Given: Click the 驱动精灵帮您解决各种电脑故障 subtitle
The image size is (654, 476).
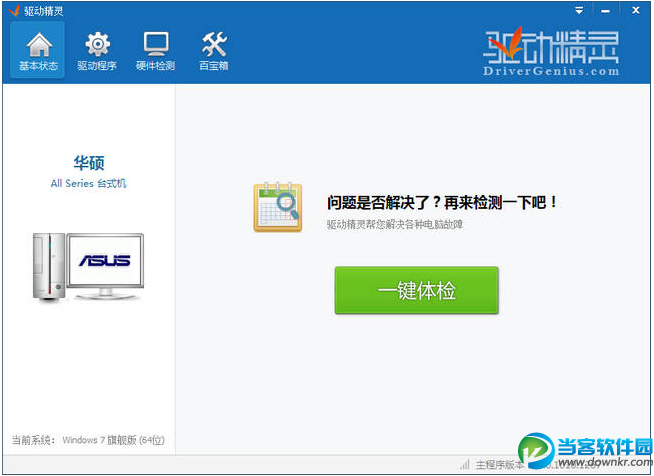Looking at the screenshot, I should (x=395, y=224).
